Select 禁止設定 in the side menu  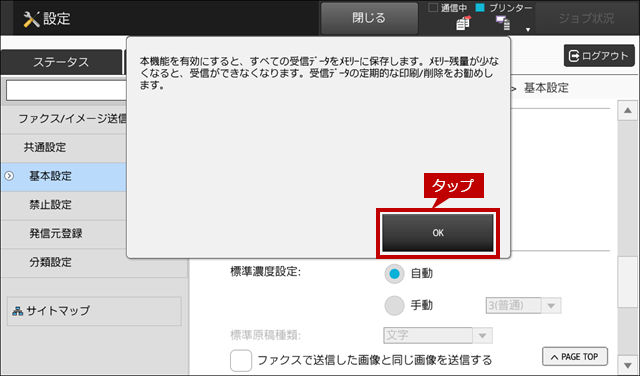(x=64, y=205)
